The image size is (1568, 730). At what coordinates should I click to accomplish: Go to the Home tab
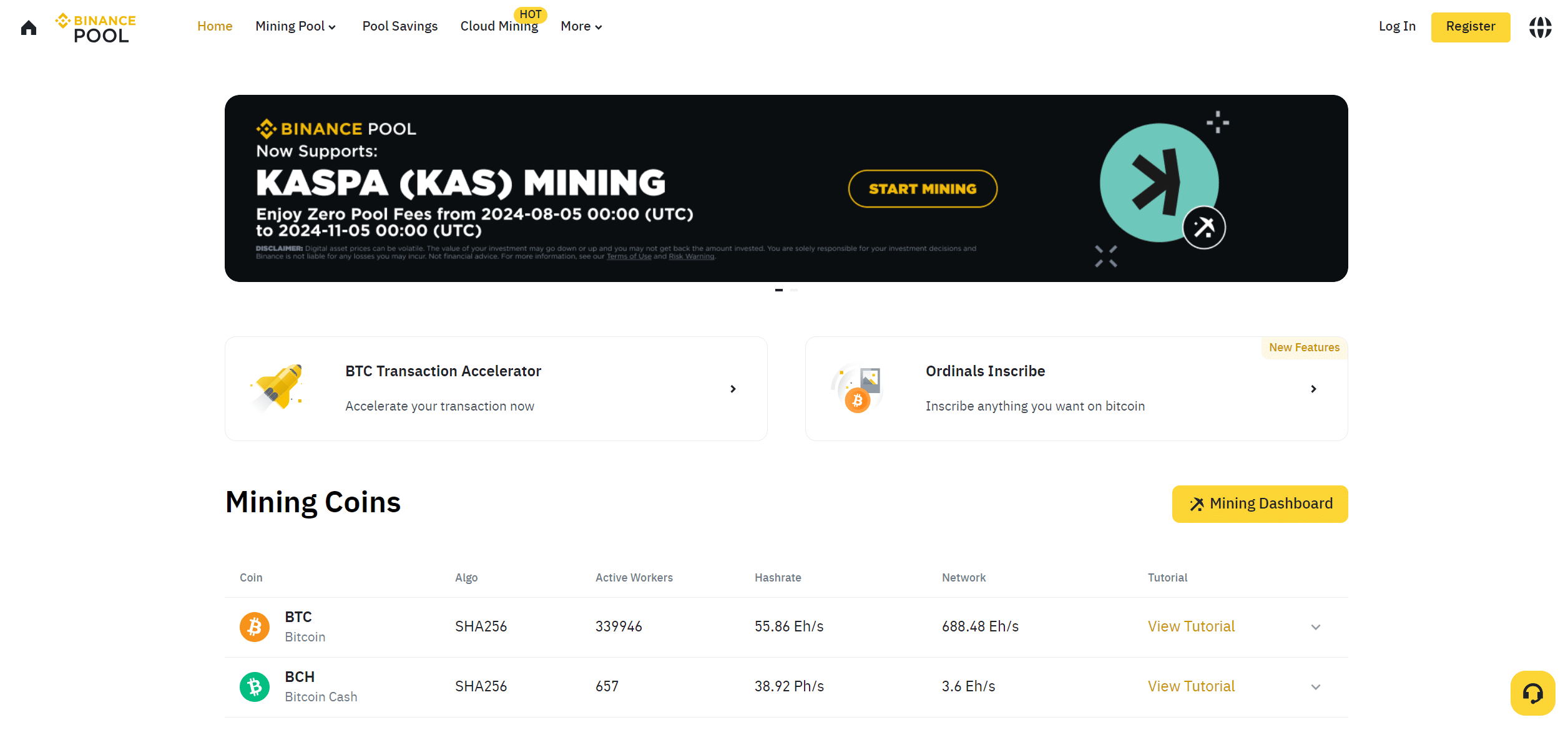click(x=215, y=26)
